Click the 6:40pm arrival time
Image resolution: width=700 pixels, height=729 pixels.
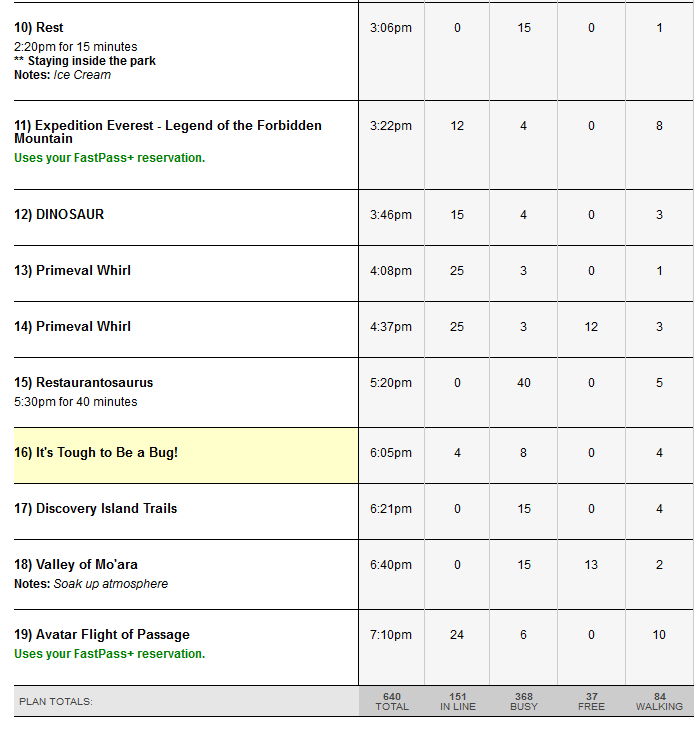tap(391, 565)
